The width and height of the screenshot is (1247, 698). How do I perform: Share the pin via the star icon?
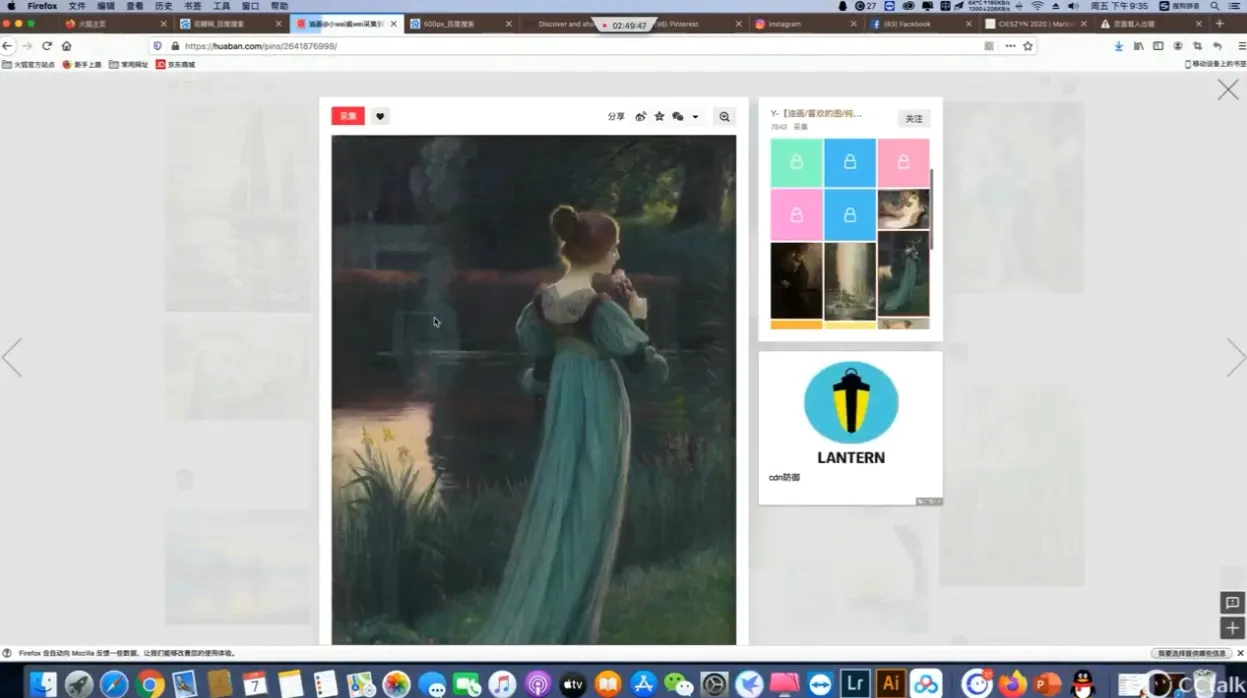click(659, 117)
